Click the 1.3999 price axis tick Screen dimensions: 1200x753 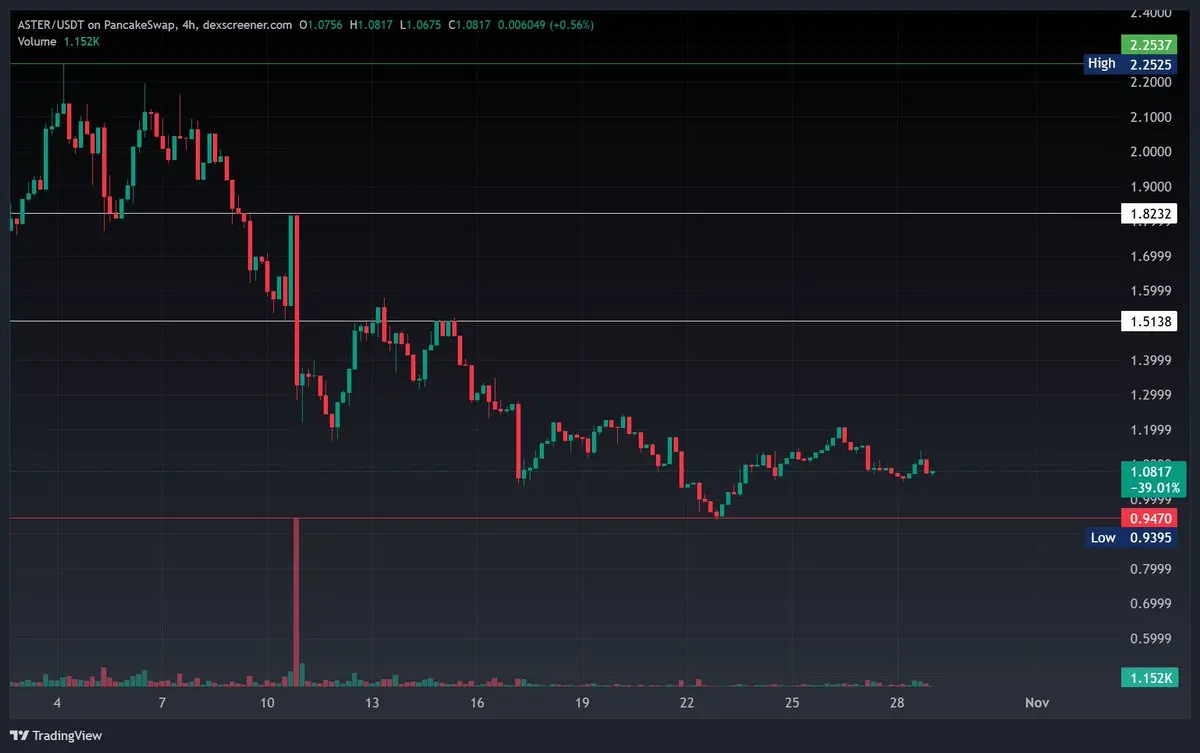pos(1150,360)
